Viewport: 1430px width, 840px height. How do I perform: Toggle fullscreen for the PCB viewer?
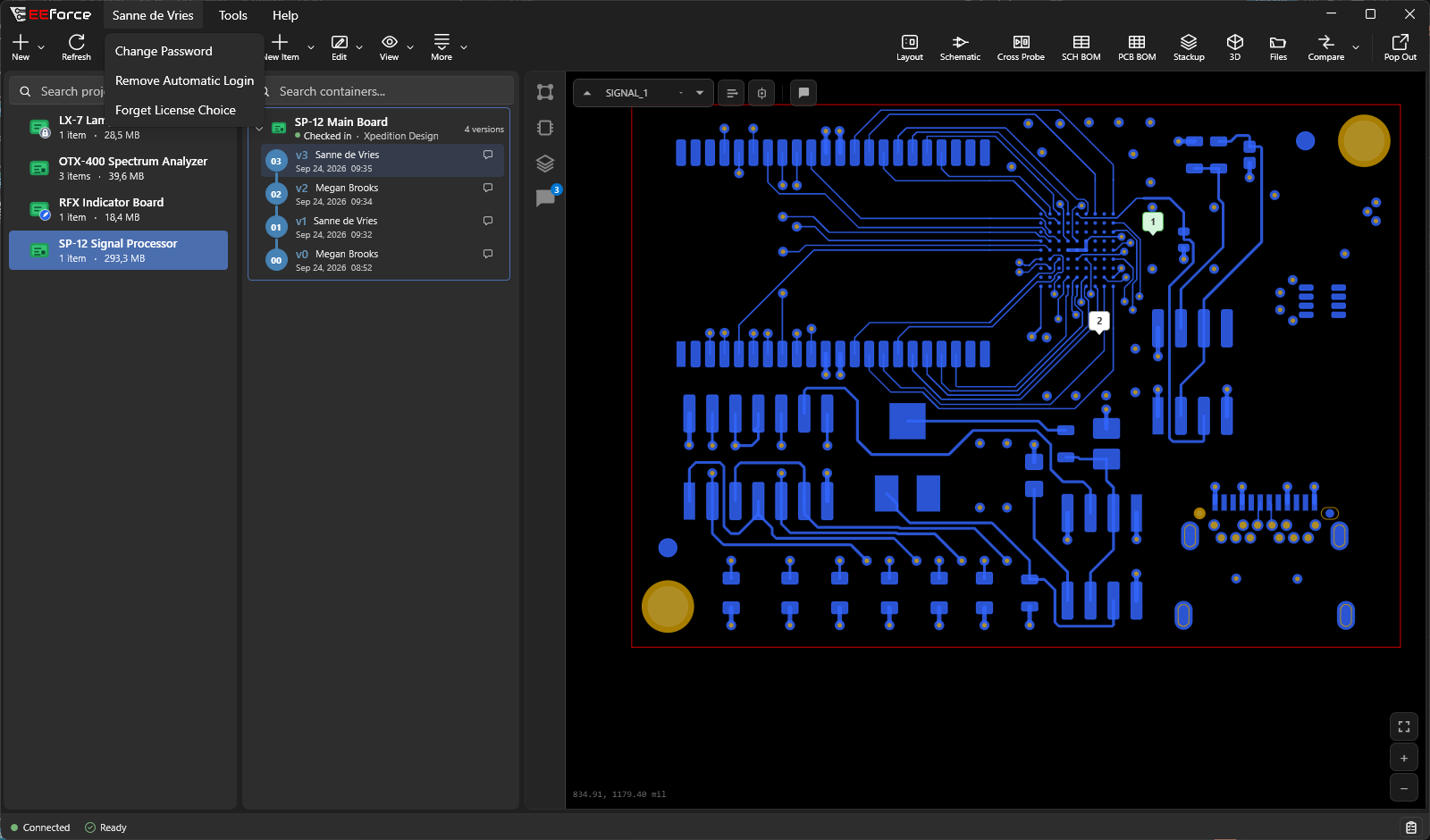(1404, 727)
